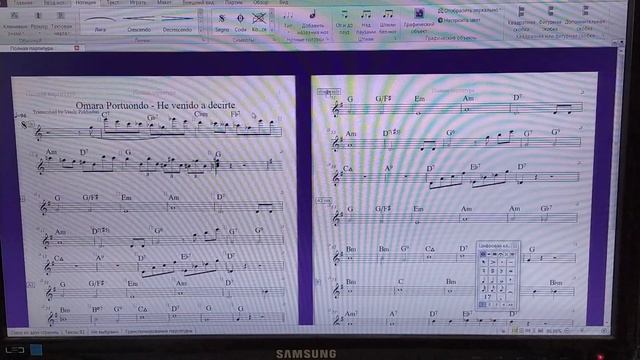
Task: Select the rest button on Keypad
Action: (487, 297)
